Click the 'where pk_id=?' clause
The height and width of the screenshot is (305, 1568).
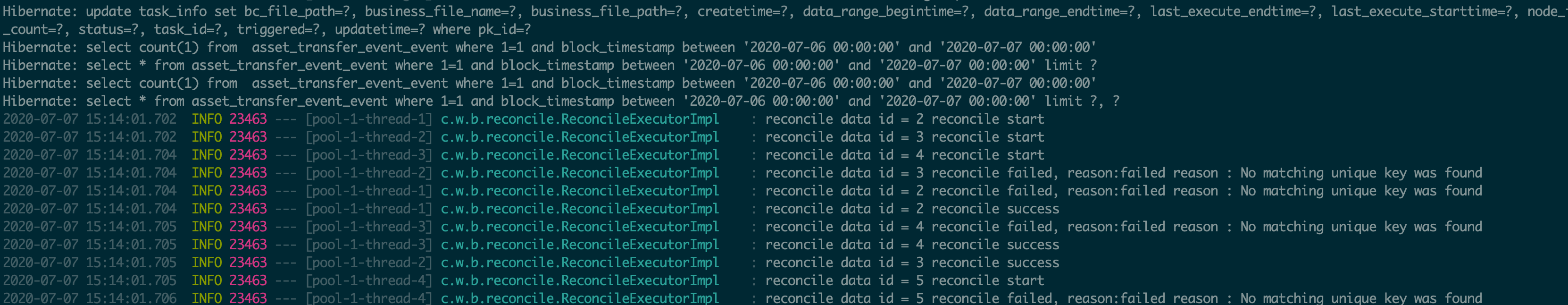coord(482,29)
